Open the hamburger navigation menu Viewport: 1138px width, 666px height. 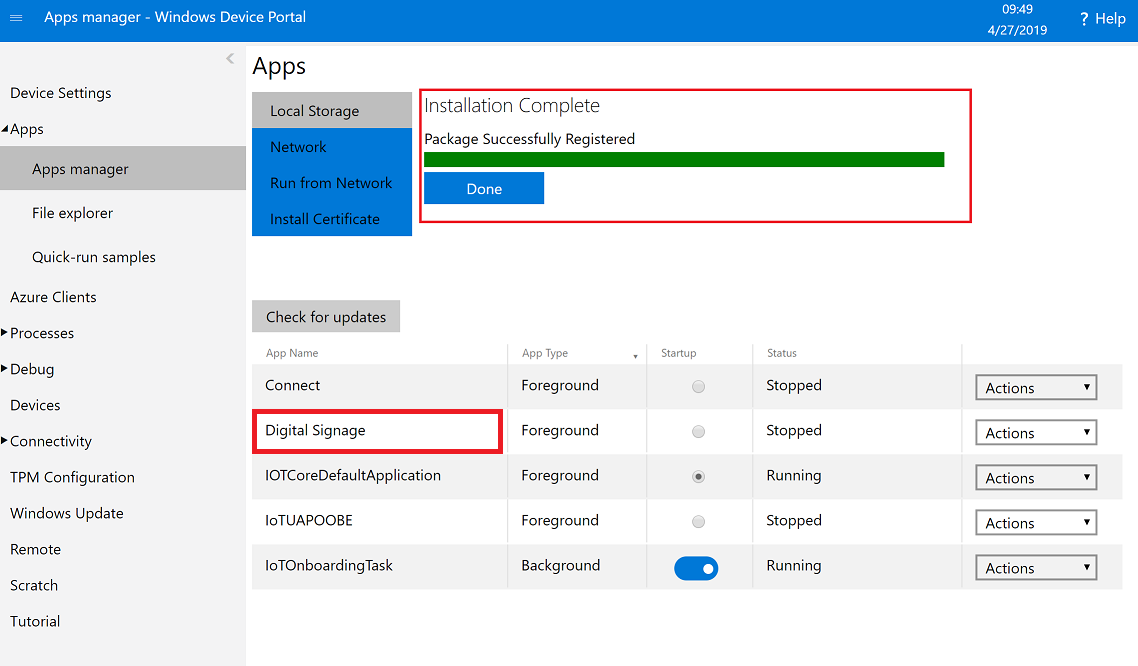[16, 18]
